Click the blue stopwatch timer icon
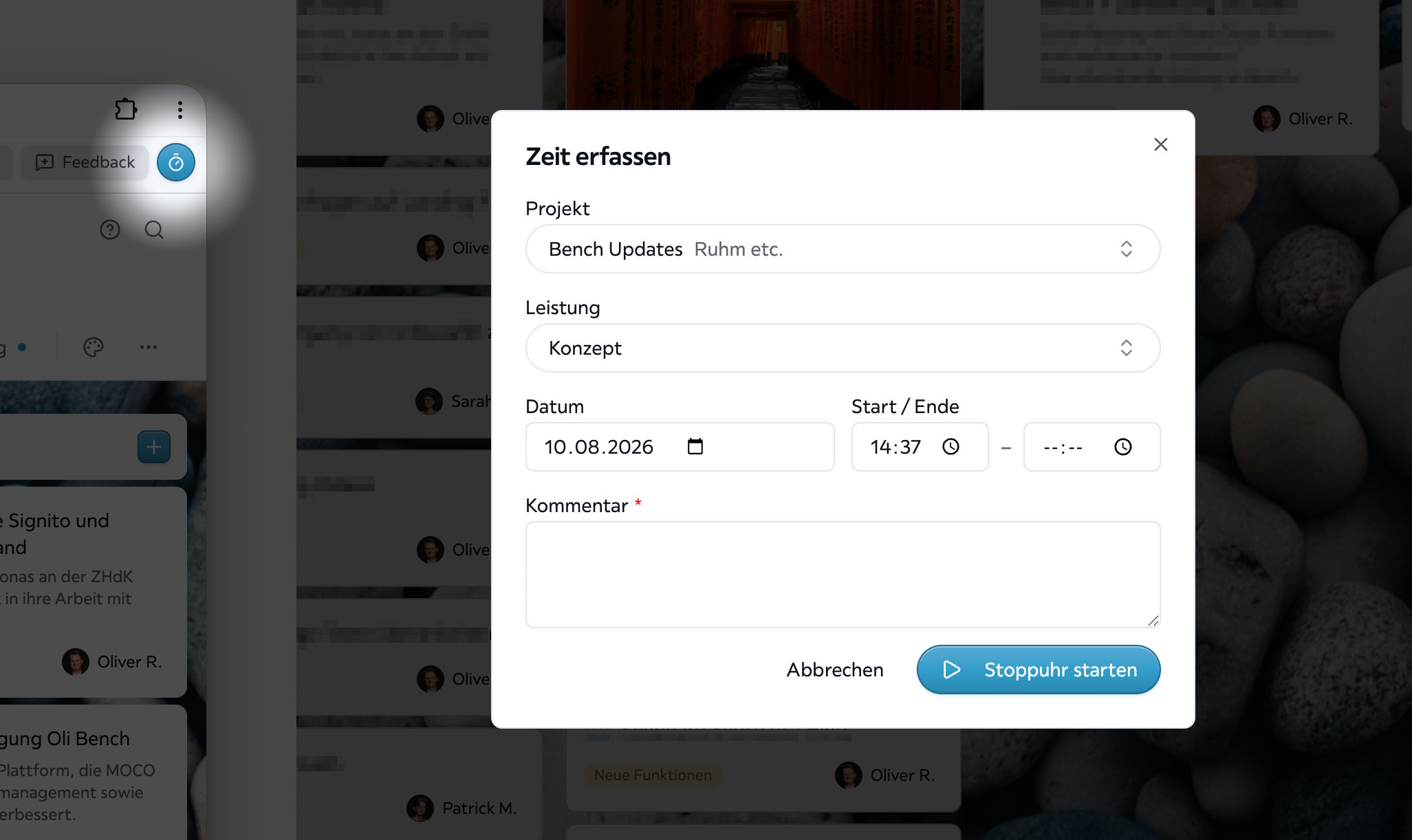This screenshot has width=1412, height=840. point(176,162)
